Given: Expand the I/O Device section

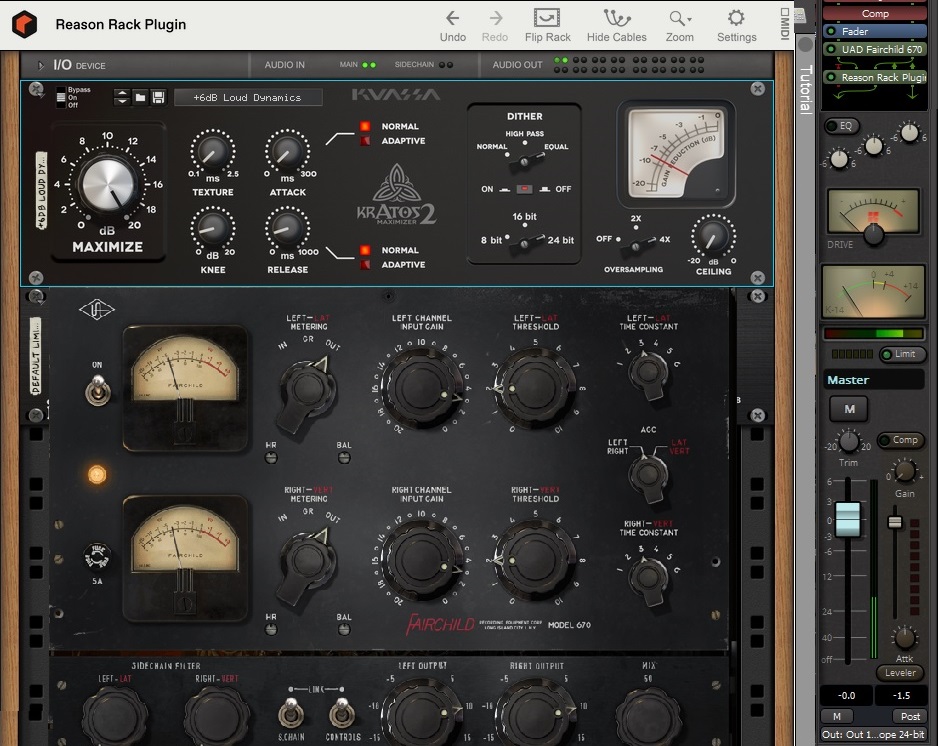Looking at the screenshot, I should (41, 65).
